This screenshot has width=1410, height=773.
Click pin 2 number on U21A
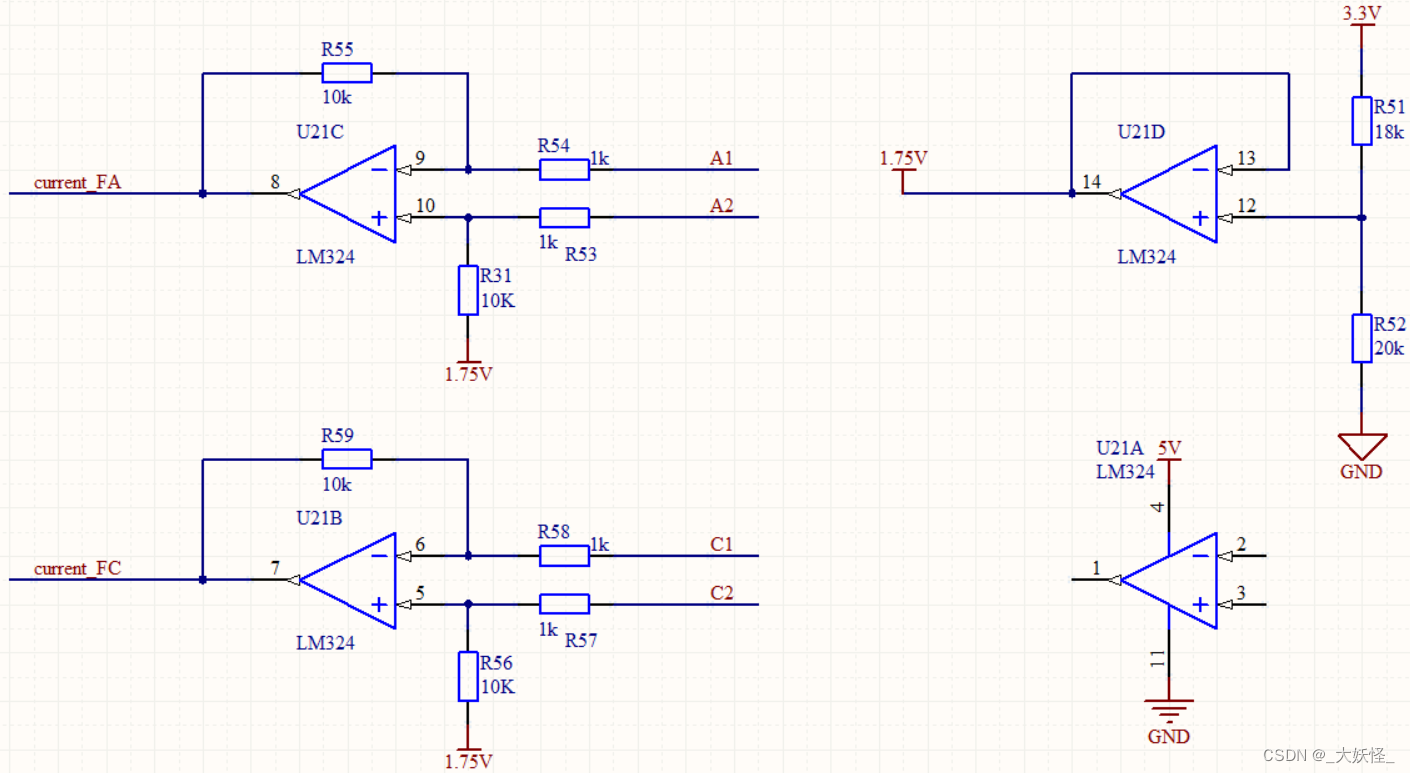(1241, 544)
